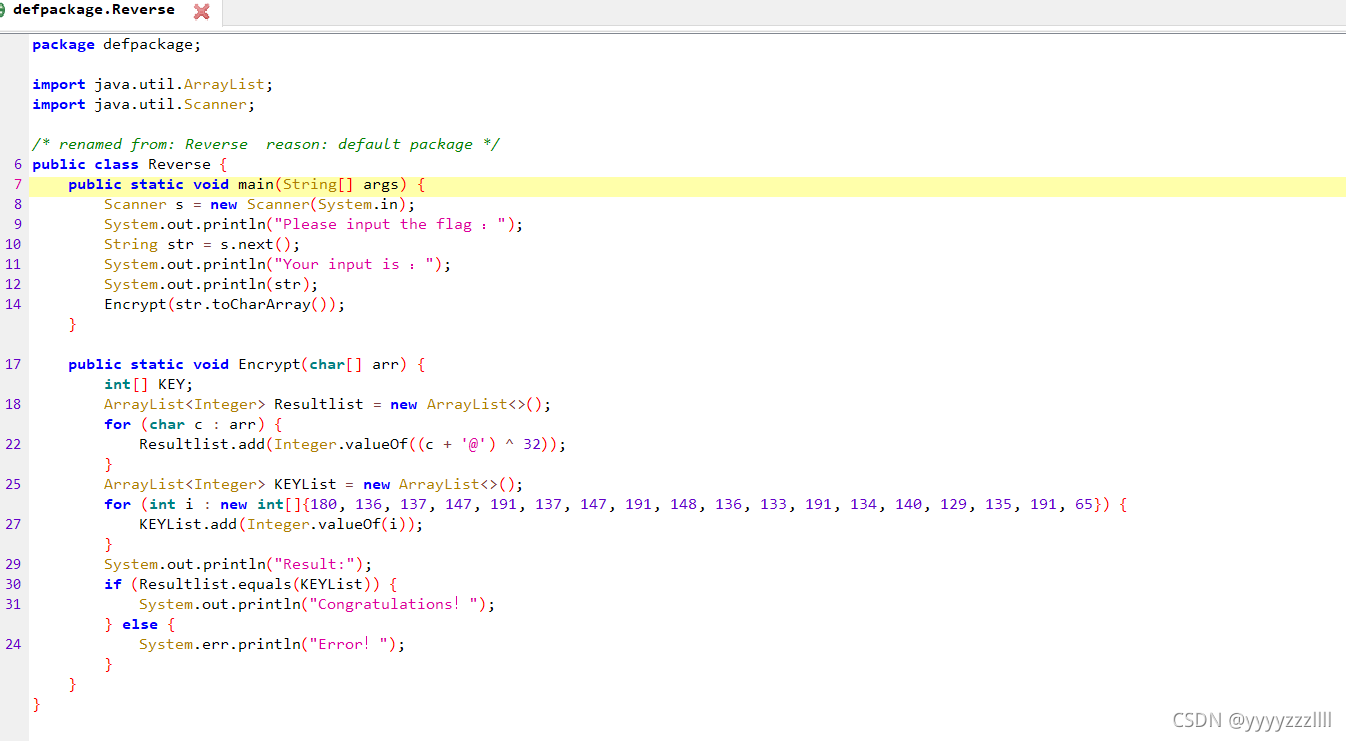This screenshot has width=1346, height=741.
Task: Click line number 12 in the gutter
Action: coord(13,284)
